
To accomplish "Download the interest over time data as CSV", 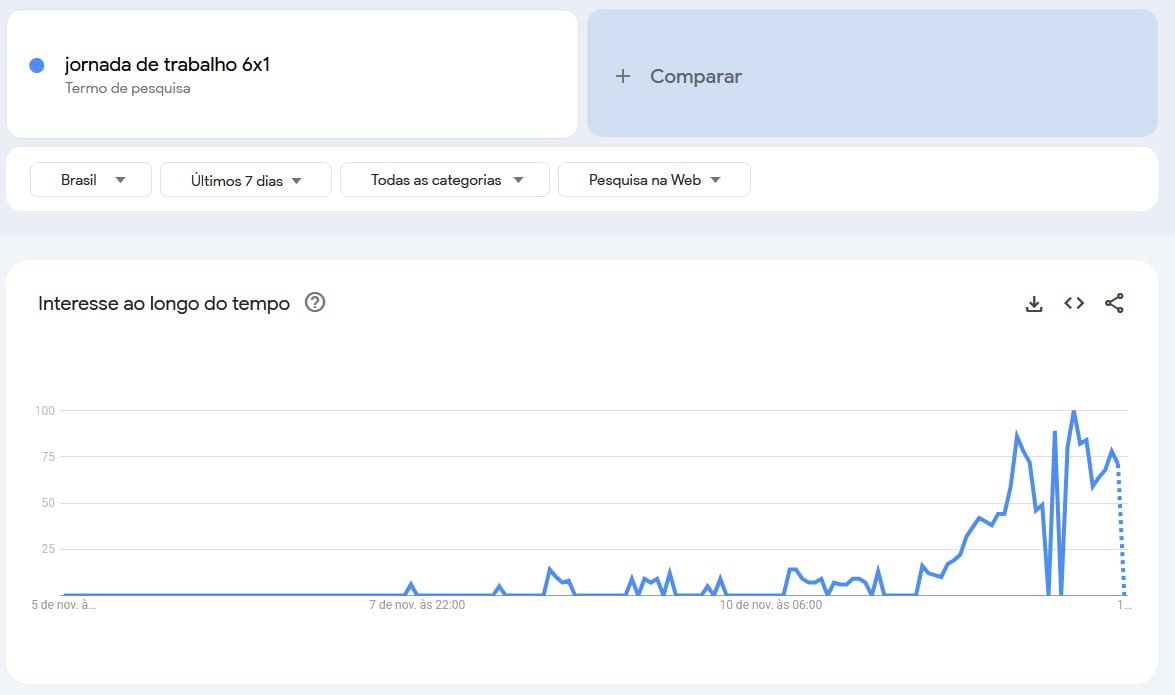I will (1034, 304).
